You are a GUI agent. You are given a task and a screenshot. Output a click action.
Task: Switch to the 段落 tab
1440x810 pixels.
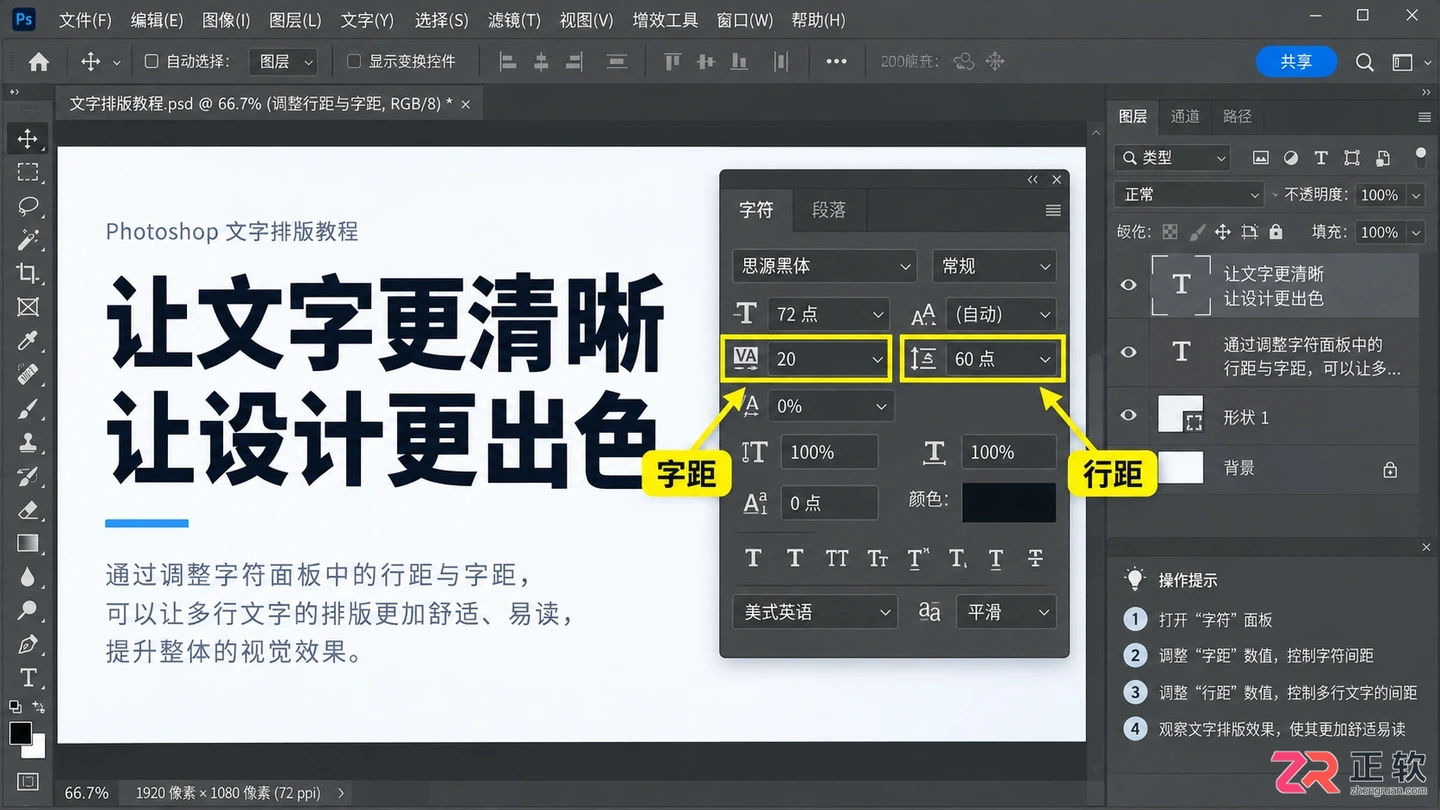click(829, 210)
